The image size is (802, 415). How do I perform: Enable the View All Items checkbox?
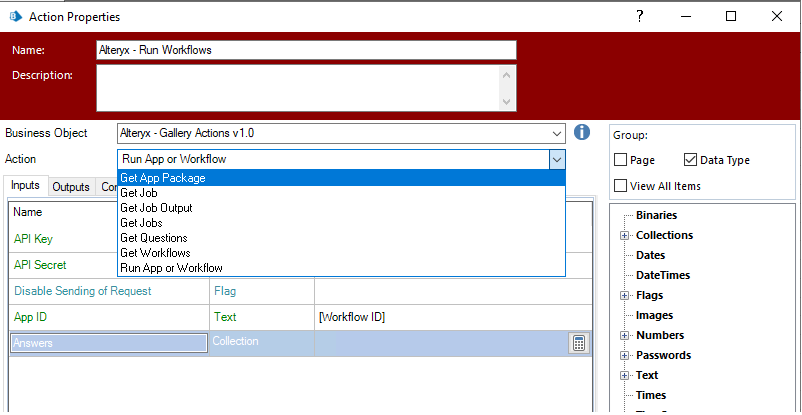(620, 186)
